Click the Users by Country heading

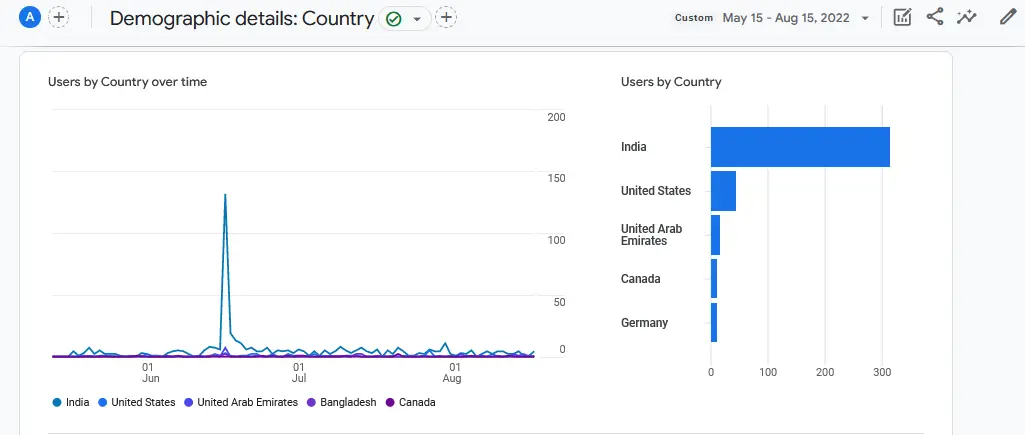coord(671,82)
